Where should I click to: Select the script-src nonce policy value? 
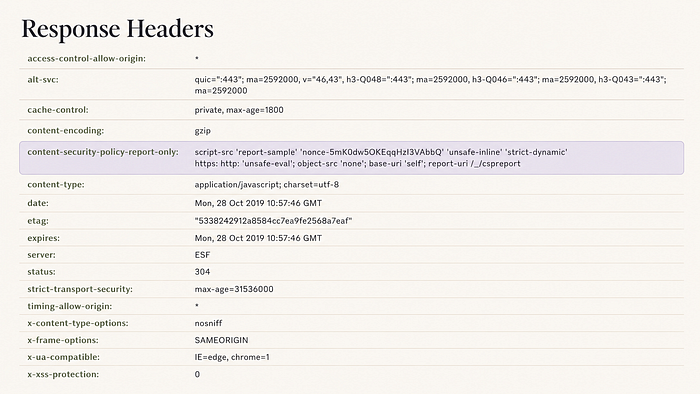tap(381, 158)
